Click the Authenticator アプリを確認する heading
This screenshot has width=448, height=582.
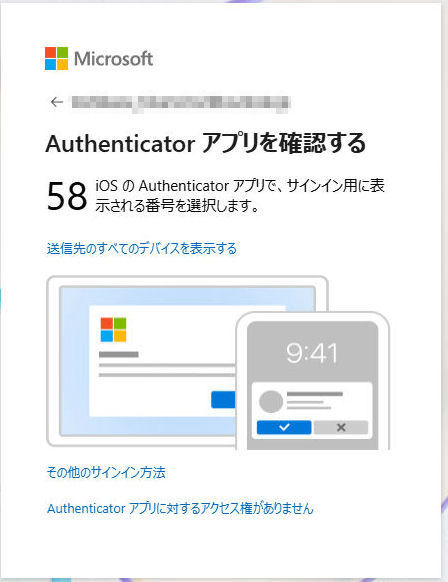tap(206, 144)
